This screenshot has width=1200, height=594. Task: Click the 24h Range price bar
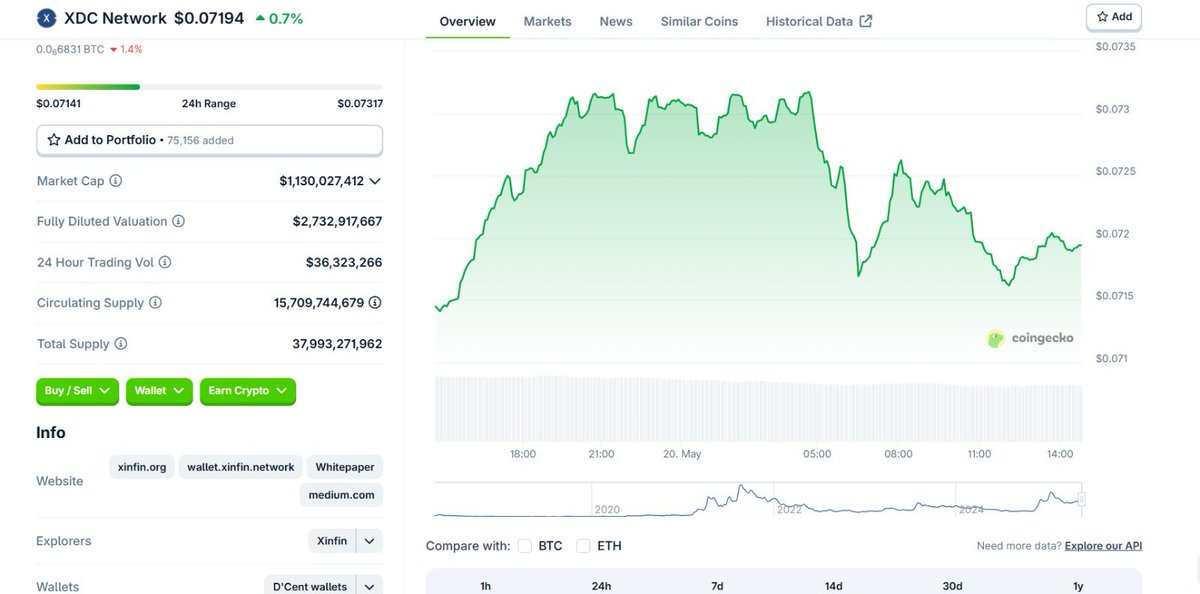[x=209, y=87]
